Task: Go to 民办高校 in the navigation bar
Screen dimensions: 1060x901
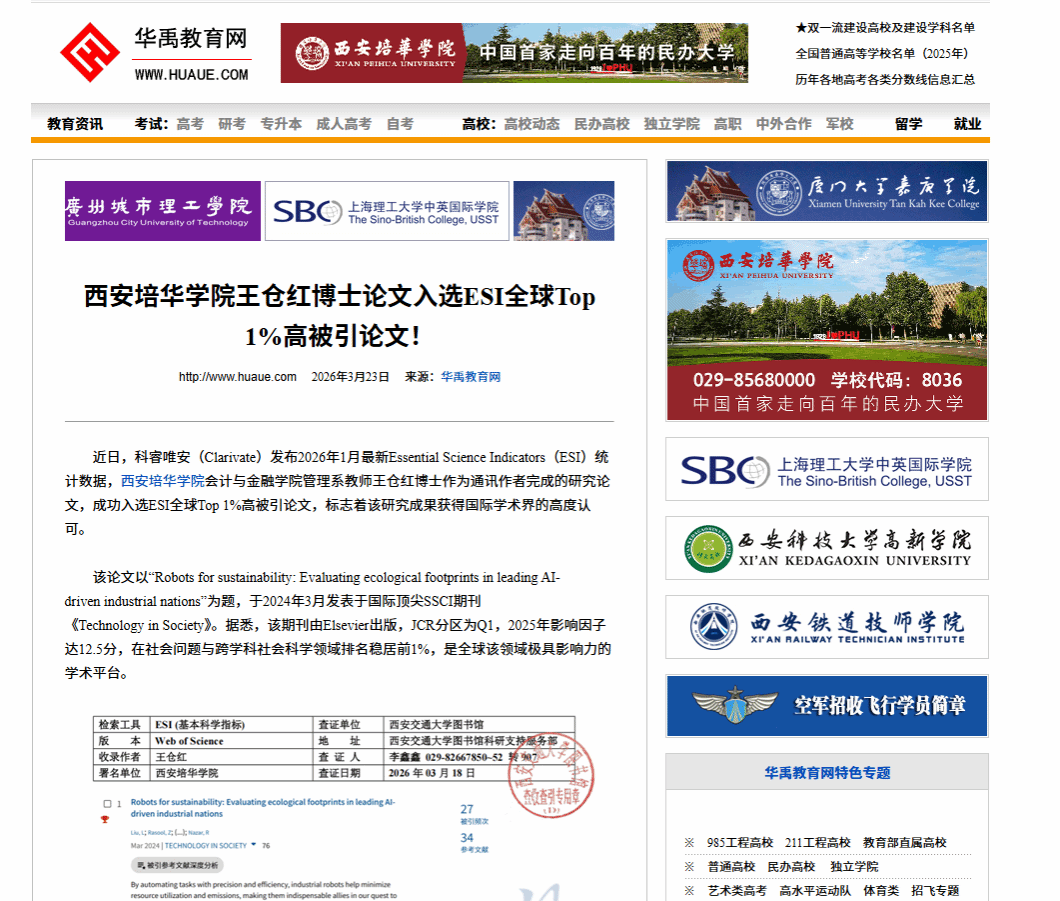Action: point(601,124)
